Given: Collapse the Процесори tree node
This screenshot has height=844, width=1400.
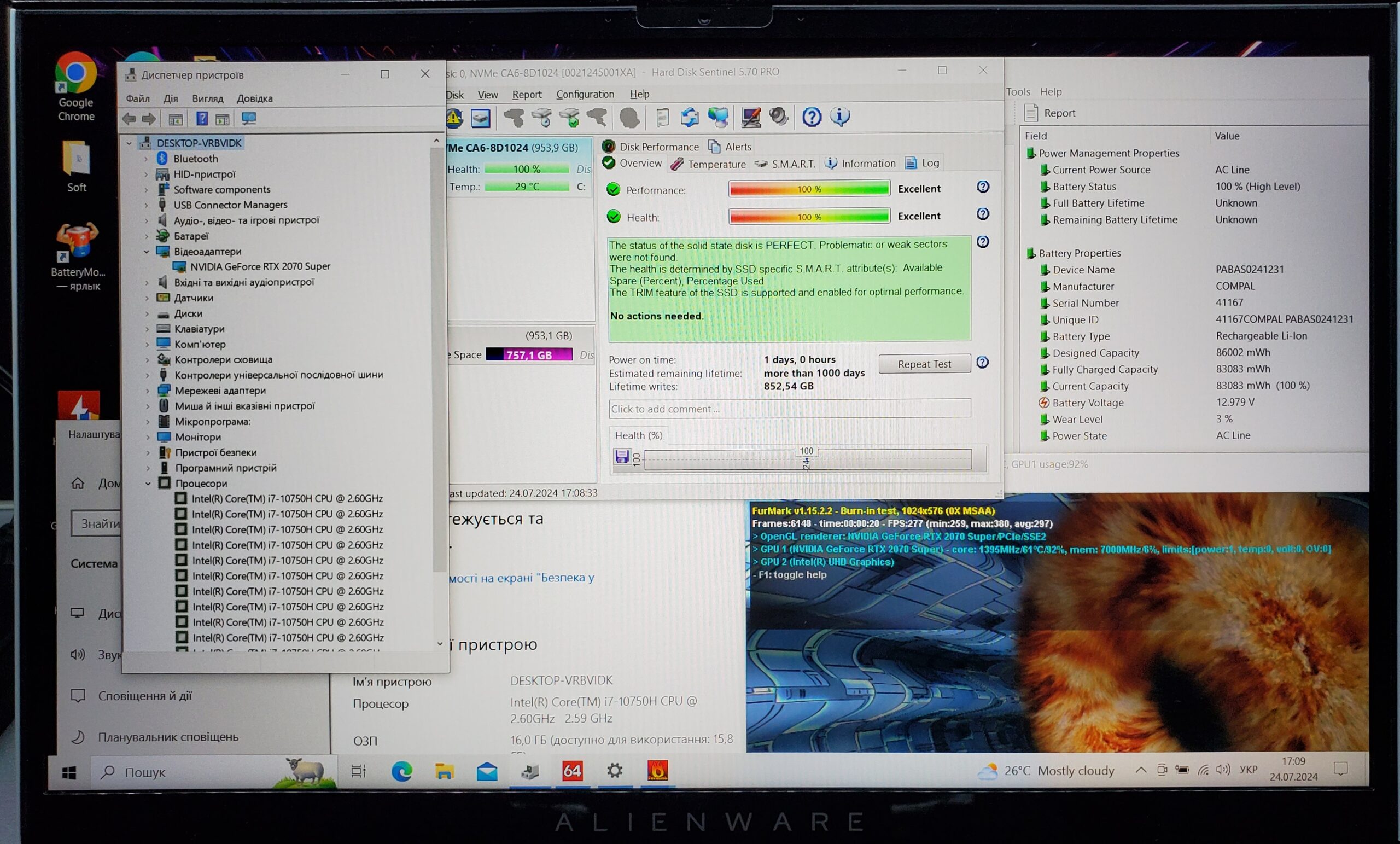Looking at the screenshot, I should tap(148, 484).
